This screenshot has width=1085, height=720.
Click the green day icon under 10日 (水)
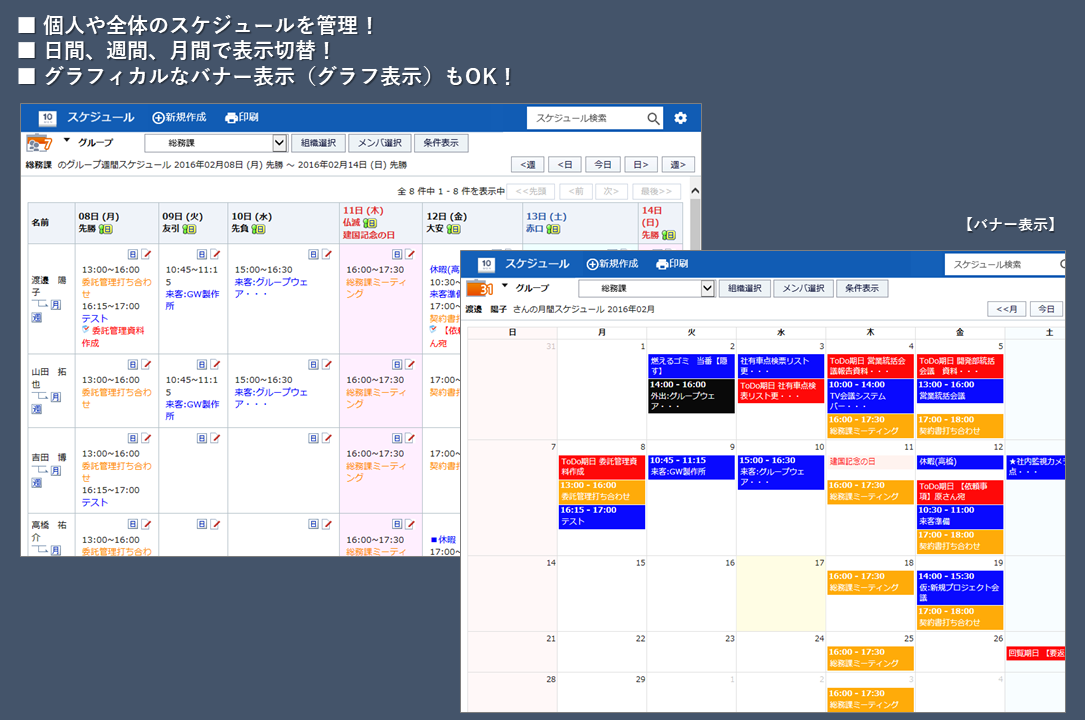click(259, 229)
